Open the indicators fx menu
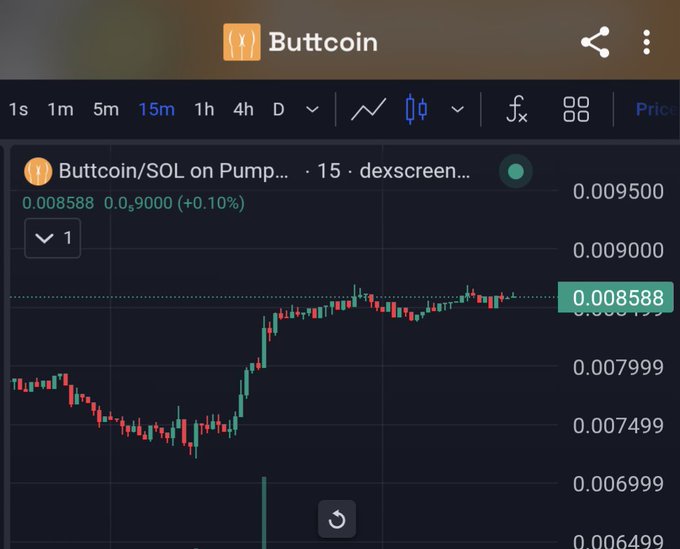Image resolution: width=680 pixels, height=549 pixels. pos(517,109)
